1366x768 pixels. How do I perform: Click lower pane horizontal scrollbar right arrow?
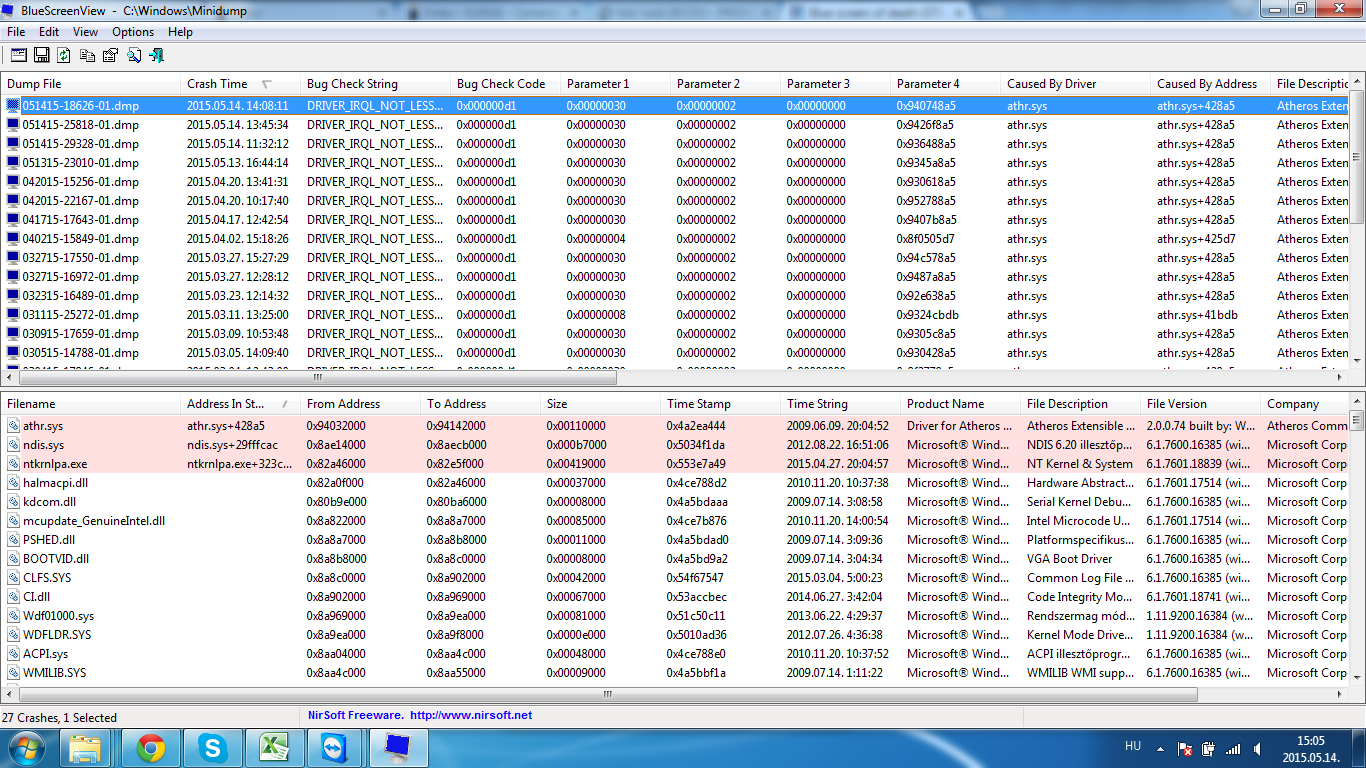click(x=1341, y=694)
